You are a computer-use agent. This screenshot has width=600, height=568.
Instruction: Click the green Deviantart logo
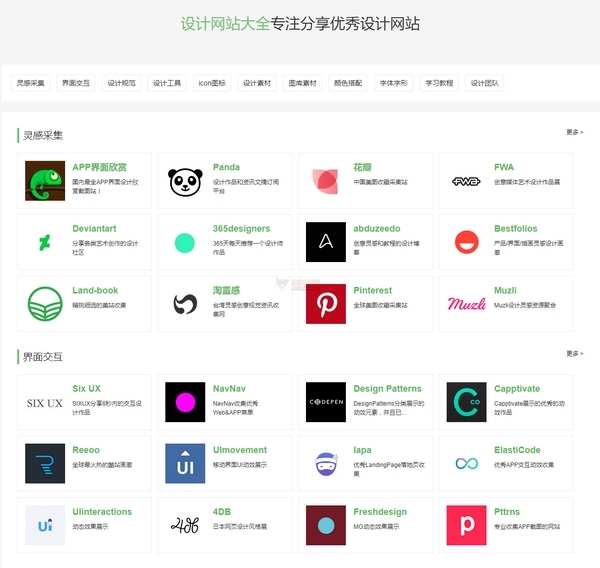(45, 242)
